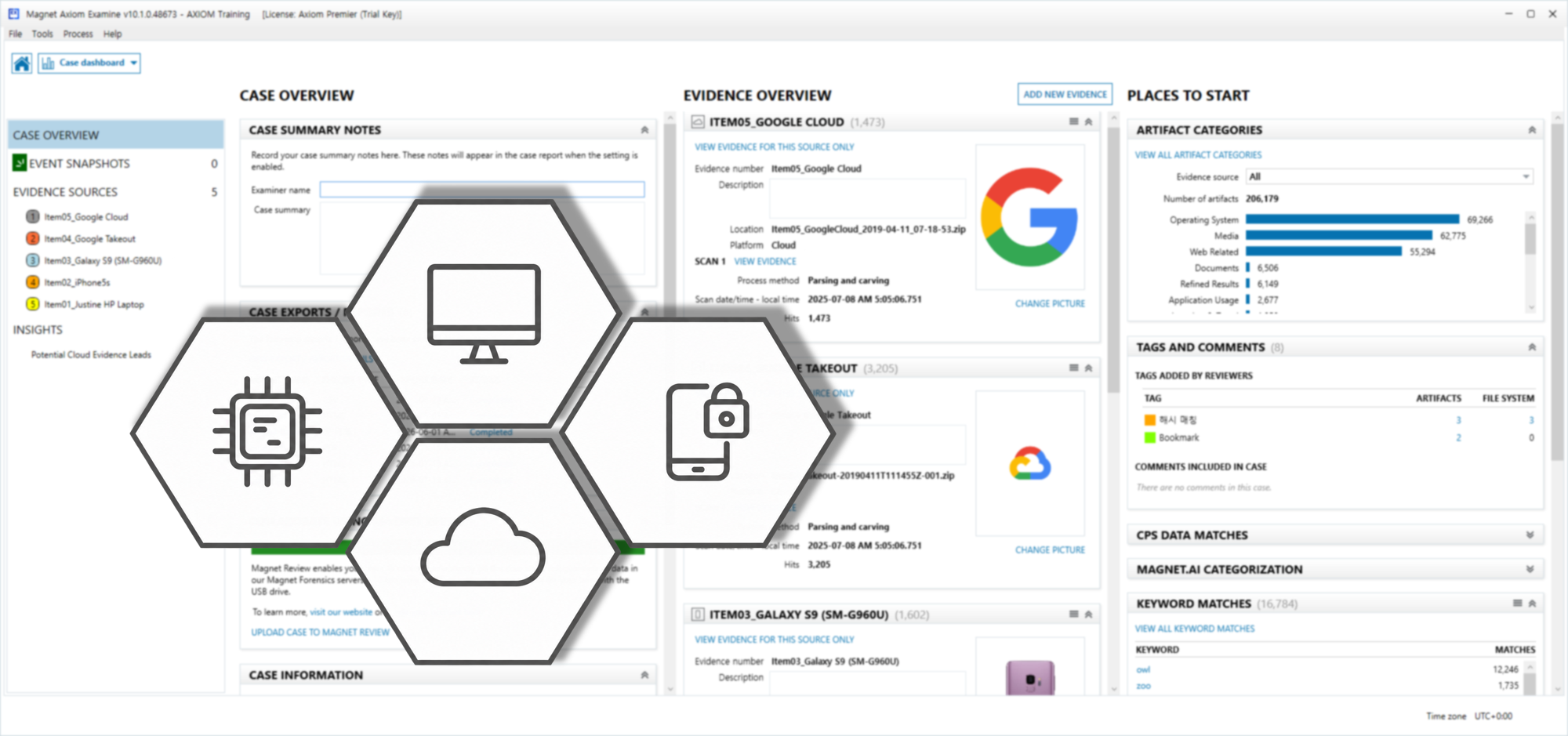
Task: Click CHANGE PICTURE under the Takeout cloud logo
Action: pyautogui.click(x=1050, y=550)
